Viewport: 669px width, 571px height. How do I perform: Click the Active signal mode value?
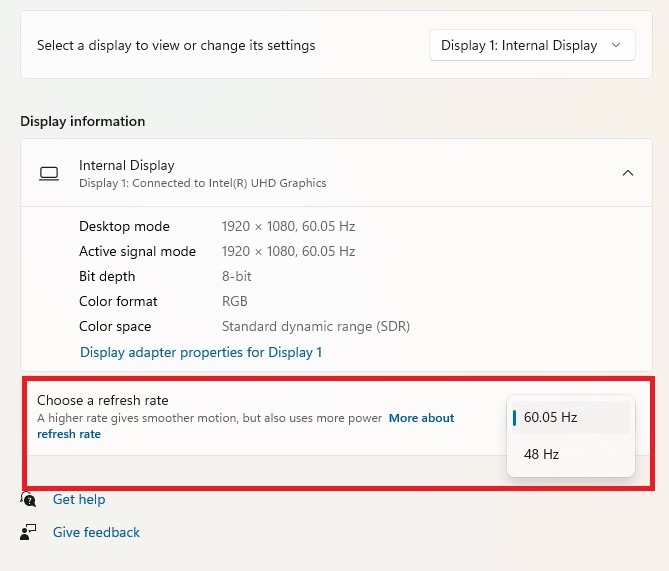[x=288, y=251]
